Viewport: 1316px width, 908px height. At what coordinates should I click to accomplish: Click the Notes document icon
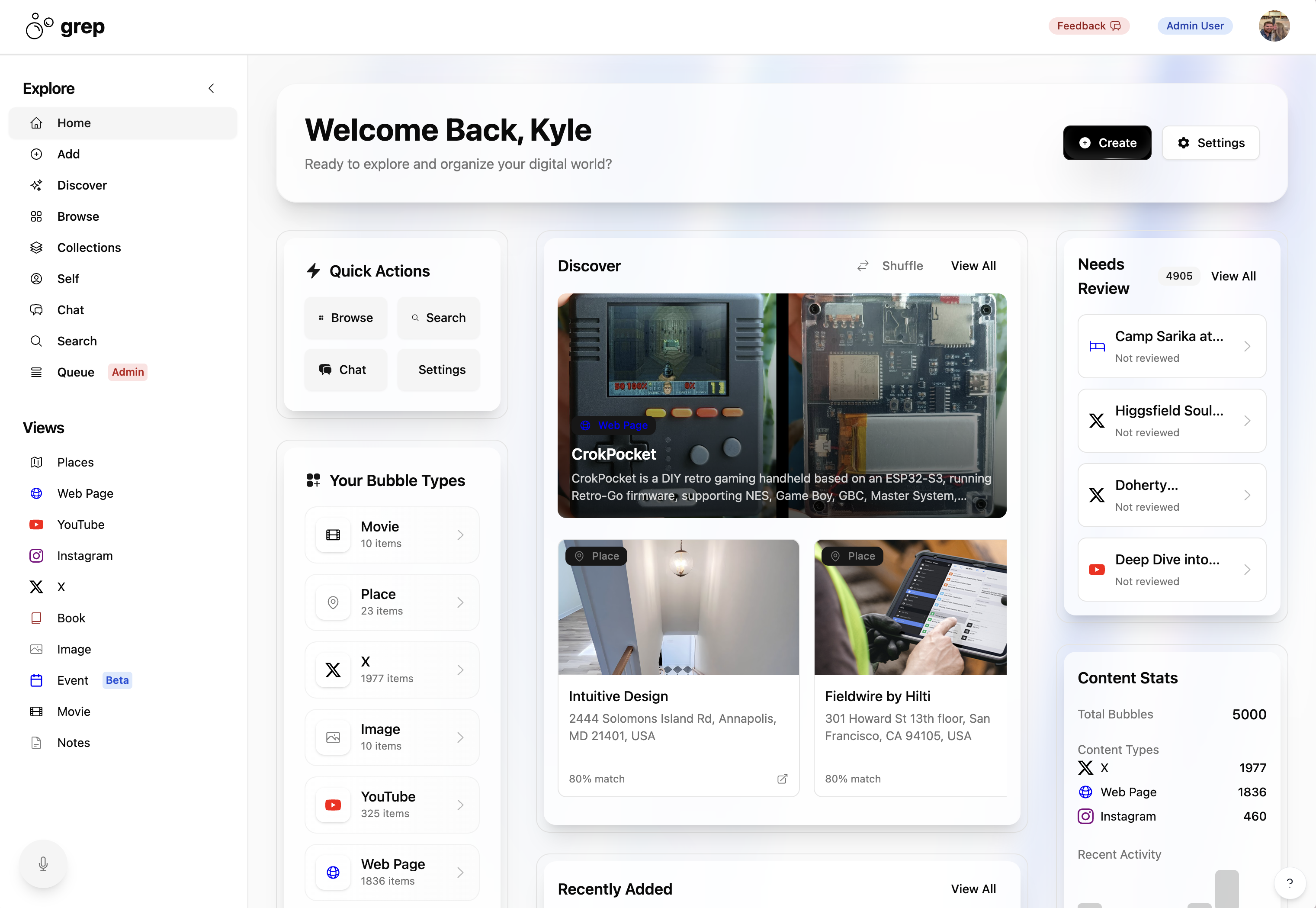(x=36, y=743)
